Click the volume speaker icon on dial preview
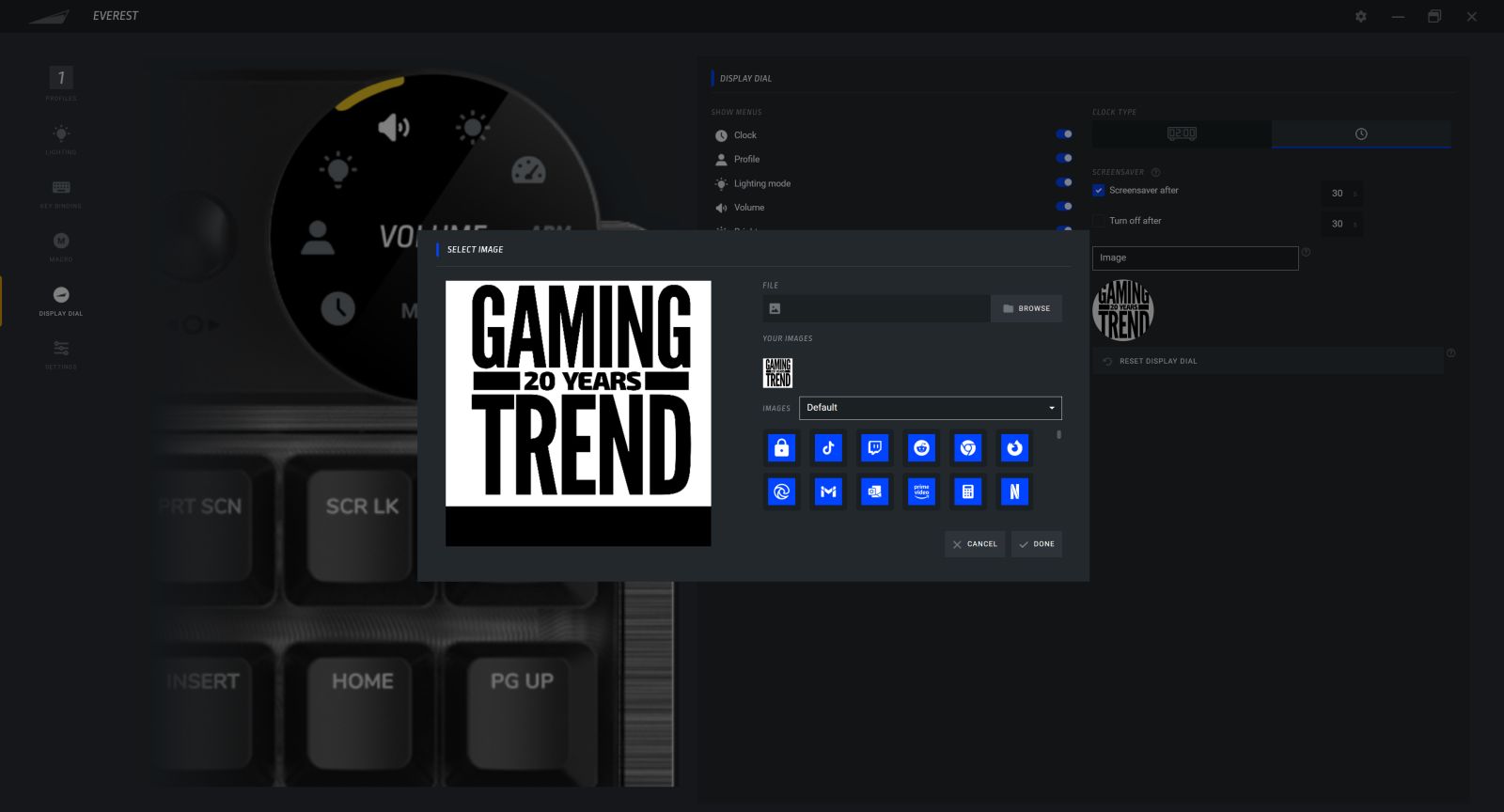The height and width of the screenshot is (812, 1504). click(394, 127)
